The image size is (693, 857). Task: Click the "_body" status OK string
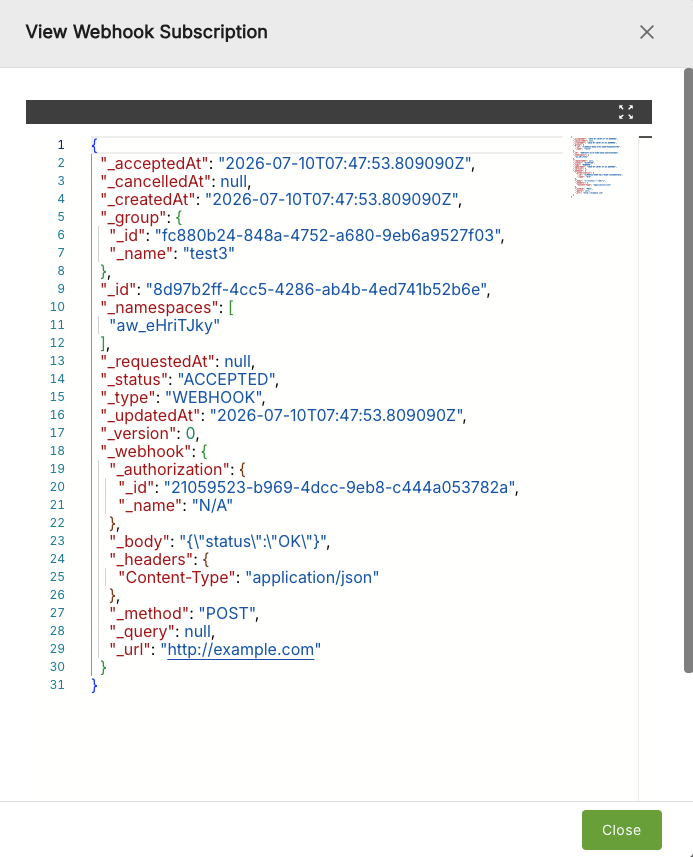pos(253,542)
